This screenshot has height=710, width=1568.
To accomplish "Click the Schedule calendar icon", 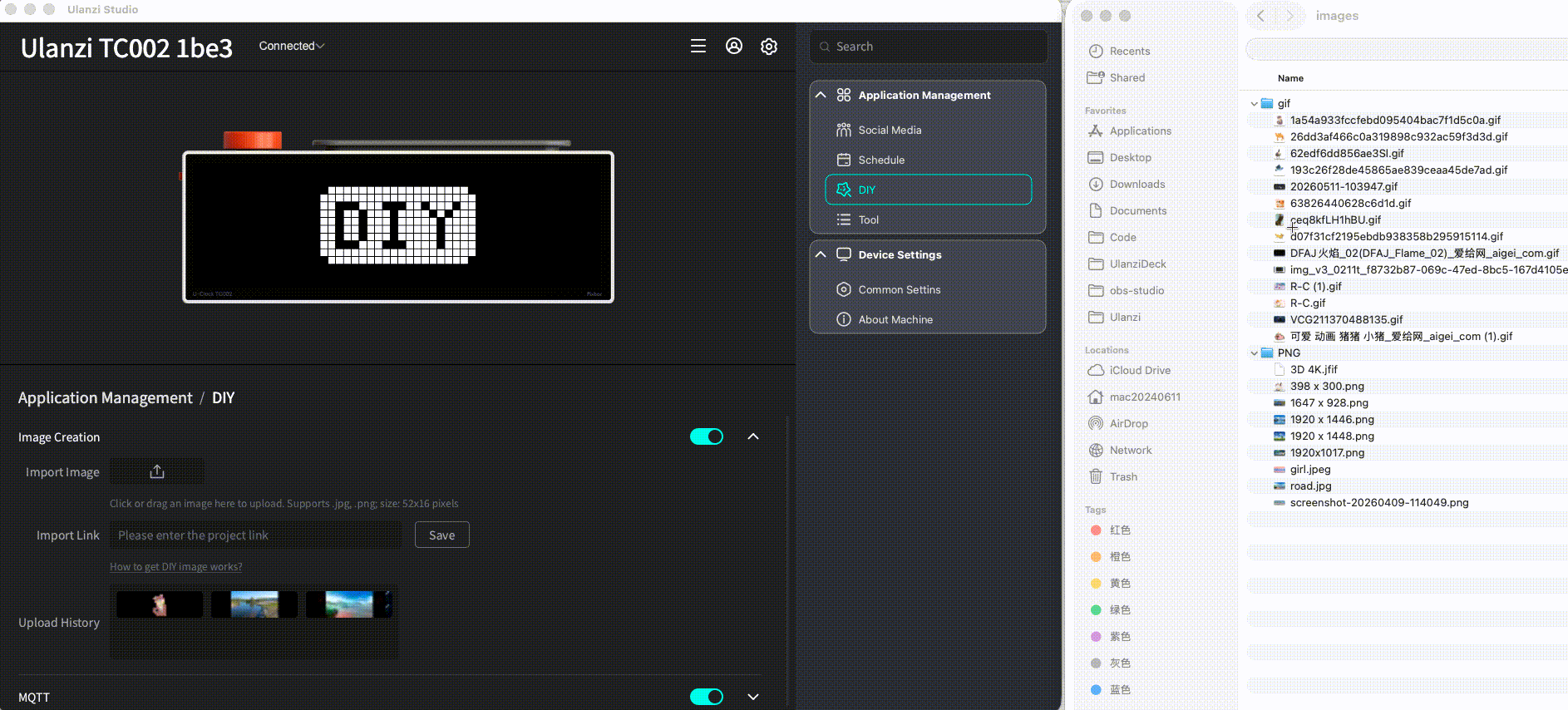I will pyautogui.click(x=844, y=160).
